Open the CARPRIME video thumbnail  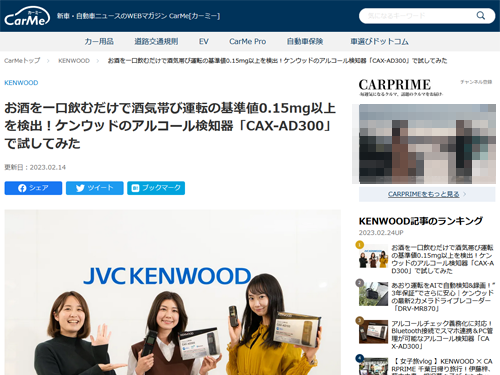point(427,144)
